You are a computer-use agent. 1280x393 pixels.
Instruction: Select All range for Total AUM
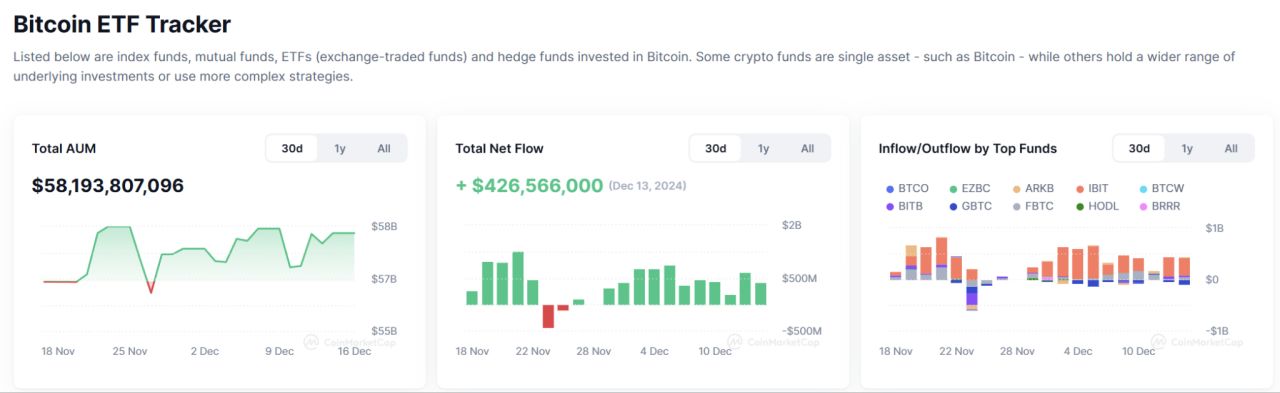coord(384,149)
